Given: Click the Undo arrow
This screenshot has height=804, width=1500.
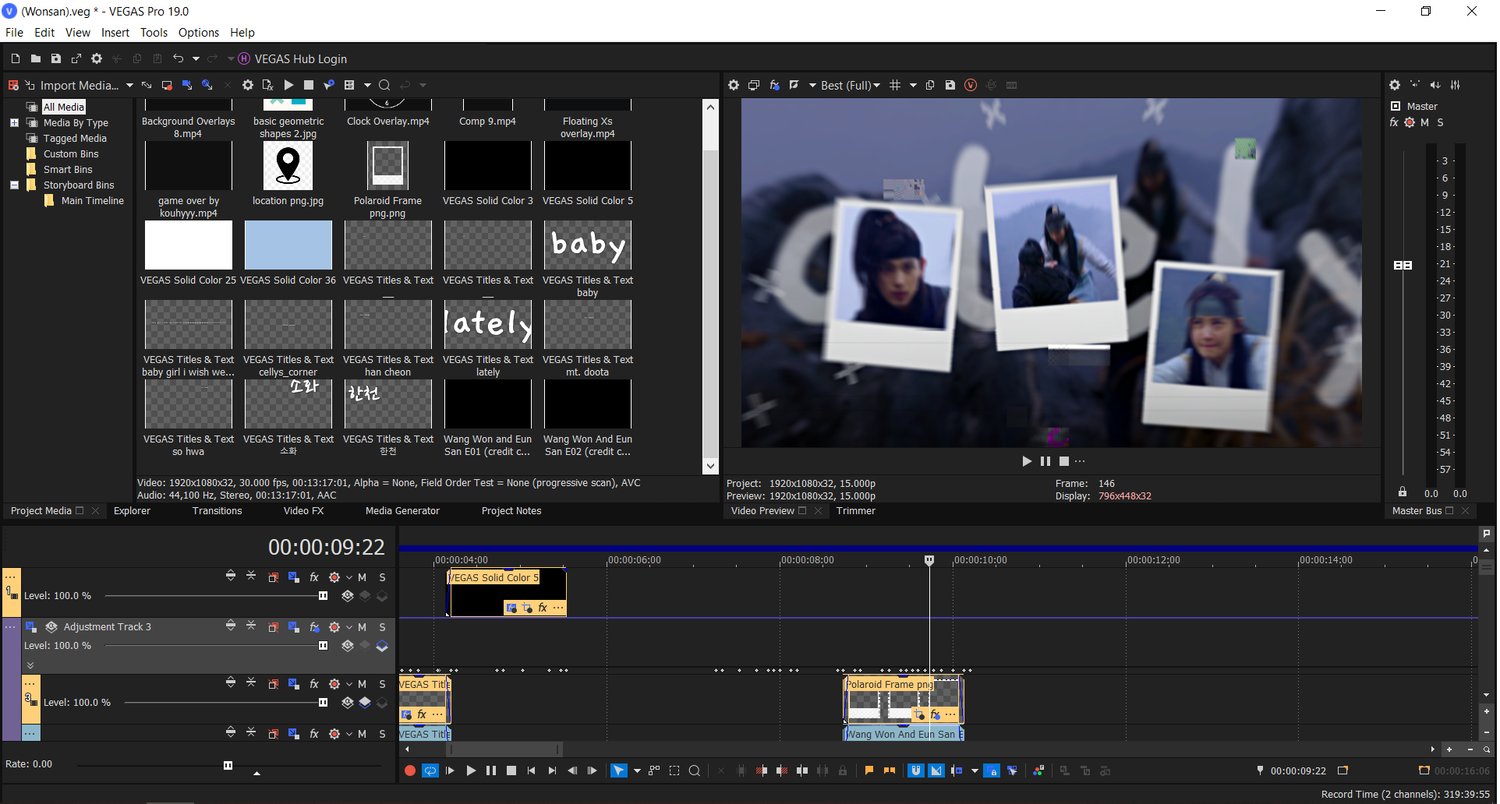Looking at the screenshot, I should (x=178, y=59).
